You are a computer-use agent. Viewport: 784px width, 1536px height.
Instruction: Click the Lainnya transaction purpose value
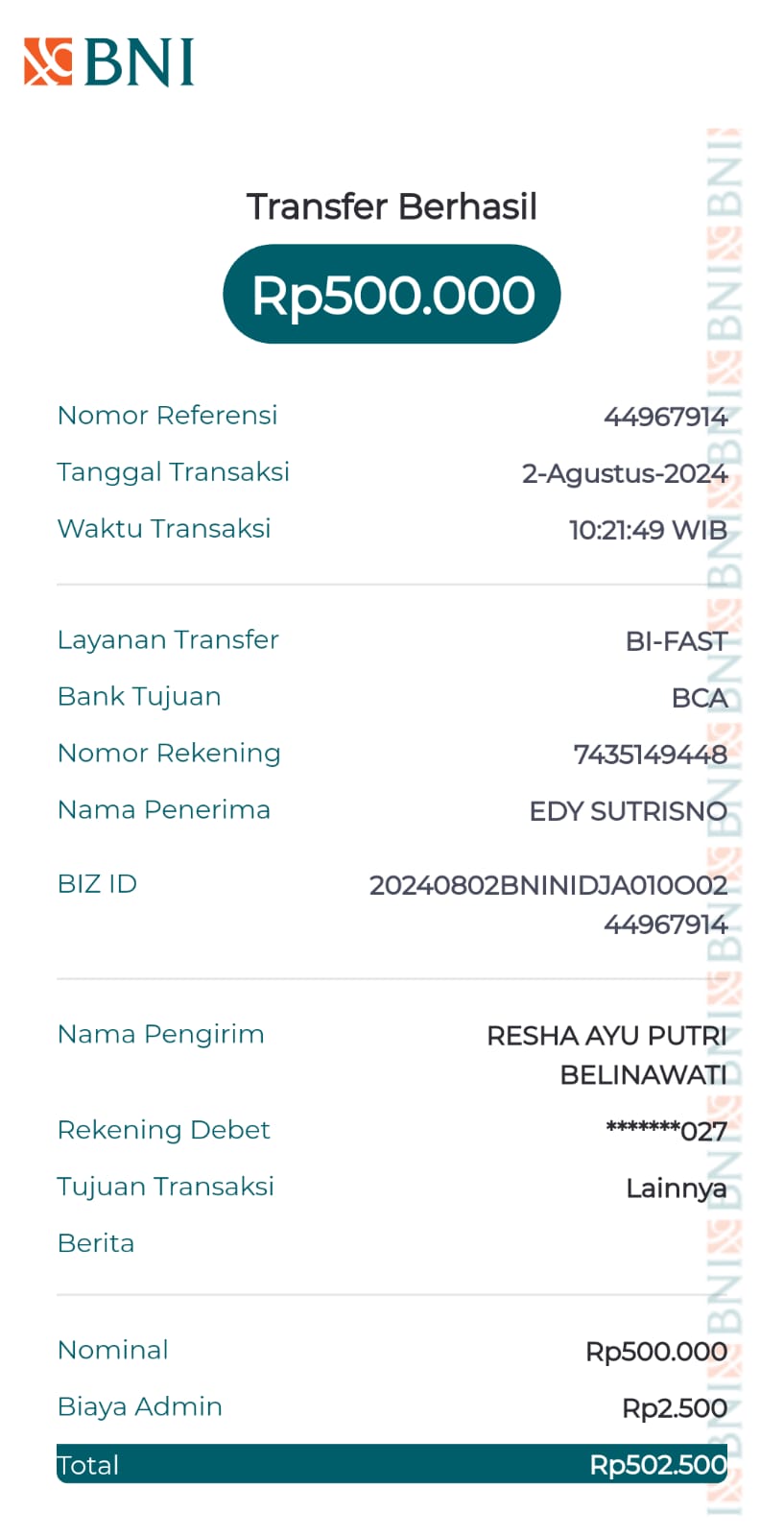tap(676, 1188)
